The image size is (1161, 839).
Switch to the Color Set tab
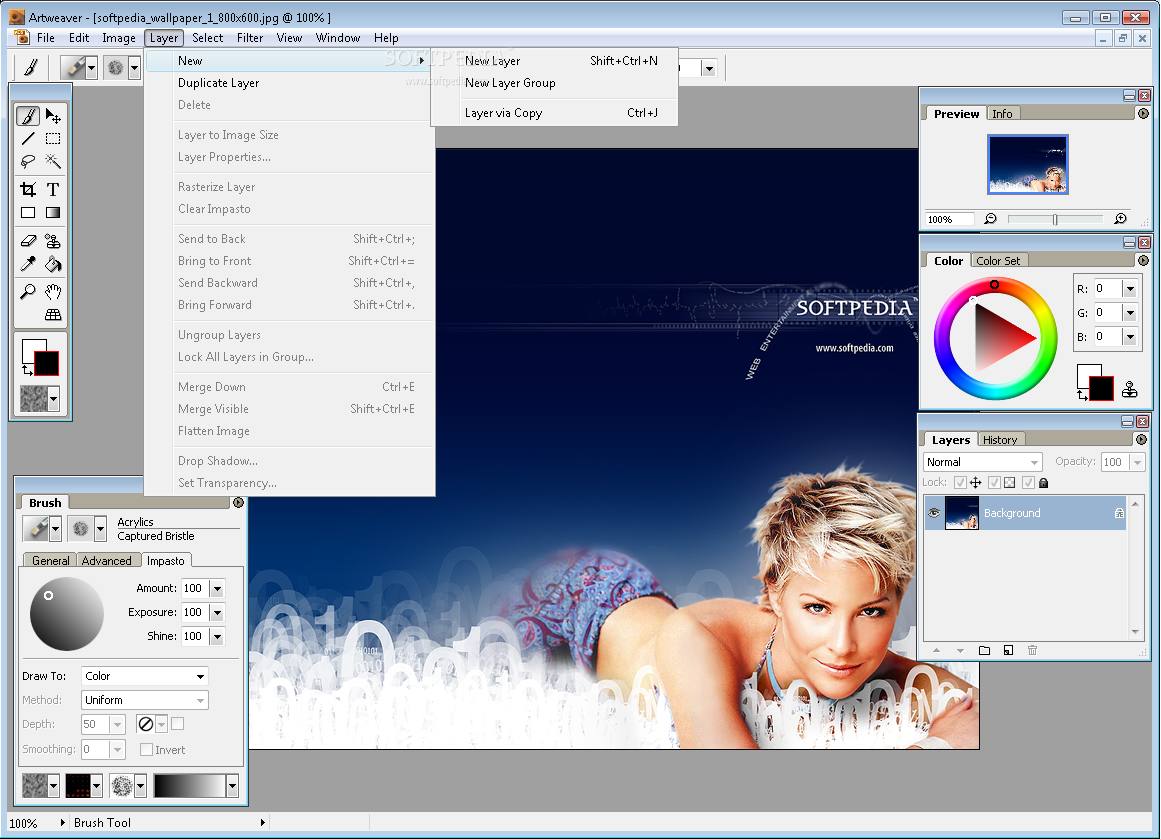tap(997, 261)
